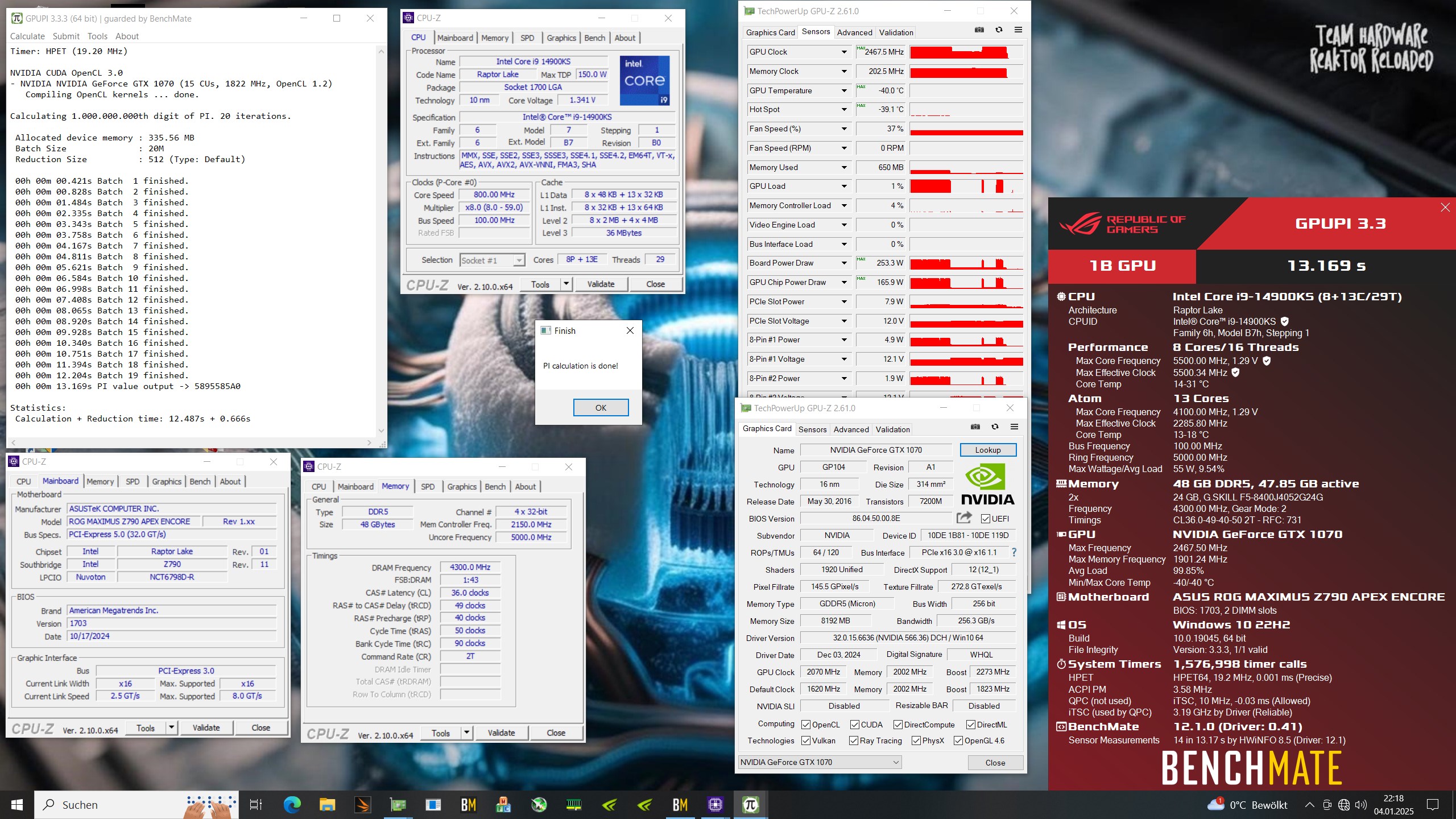Screen dimensions: 1456x819
Task: Toggle the OpenGL 4.6 checkbox
Action: point(958,741)
